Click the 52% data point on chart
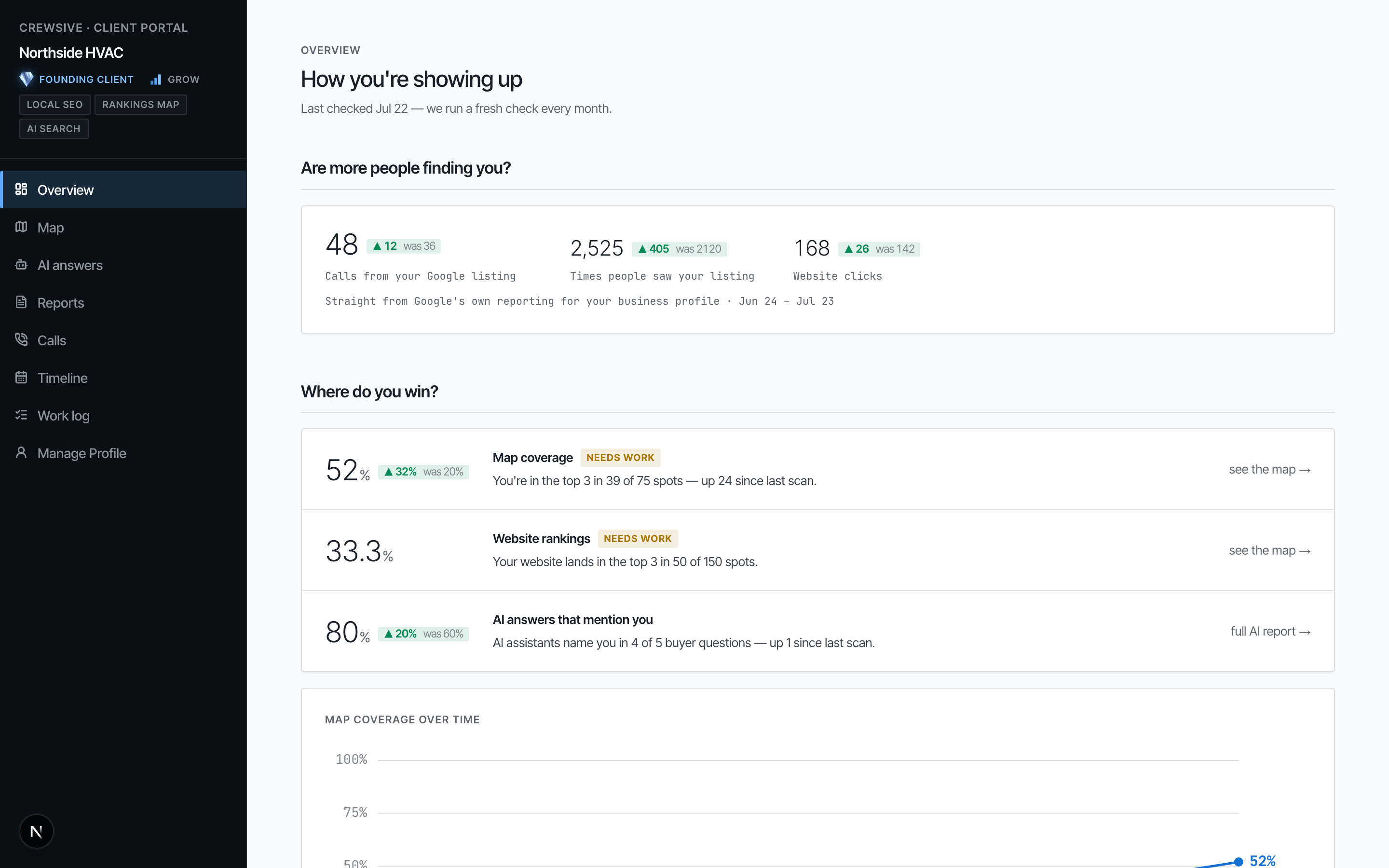Screen dimensions: 1389x868 click(1239, 862)
